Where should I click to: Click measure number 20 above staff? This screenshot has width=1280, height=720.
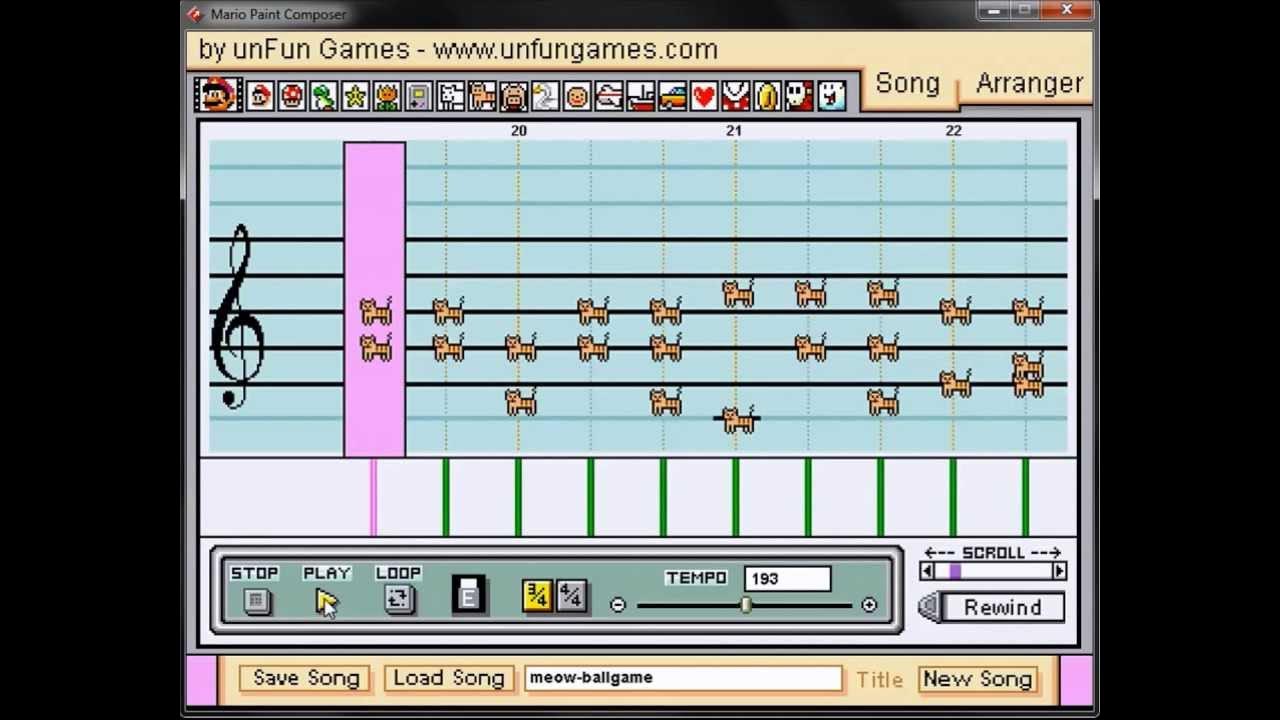coord(518,131)
